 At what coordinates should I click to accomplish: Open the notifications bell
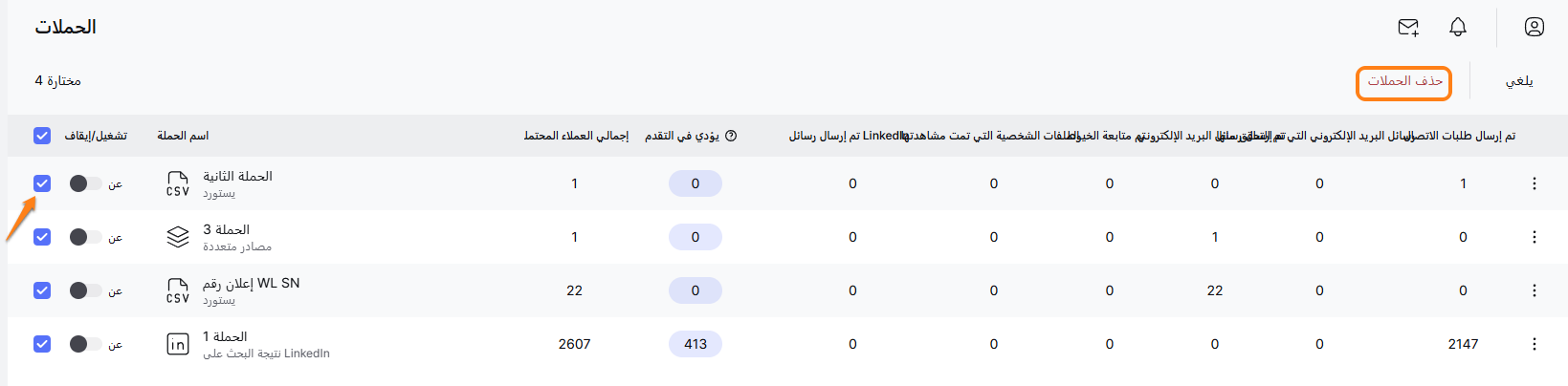(1458, 28)
